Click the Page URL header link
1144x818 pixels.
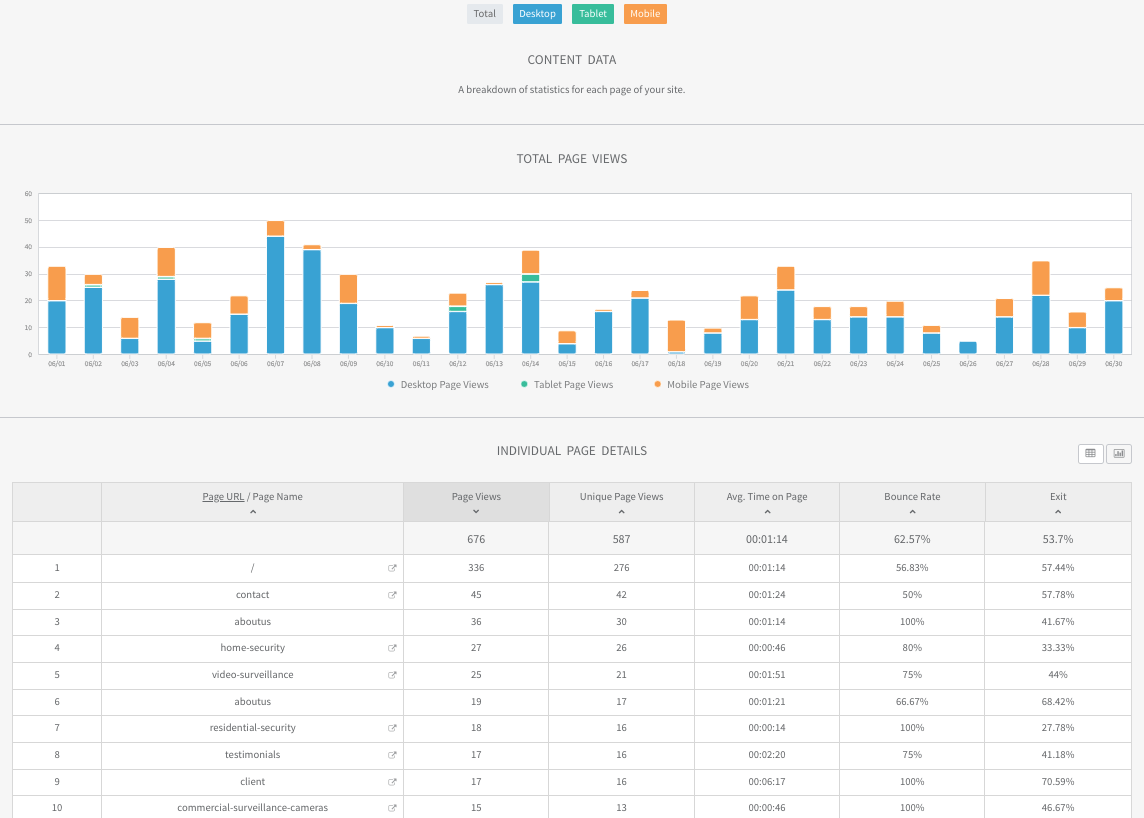223,496
